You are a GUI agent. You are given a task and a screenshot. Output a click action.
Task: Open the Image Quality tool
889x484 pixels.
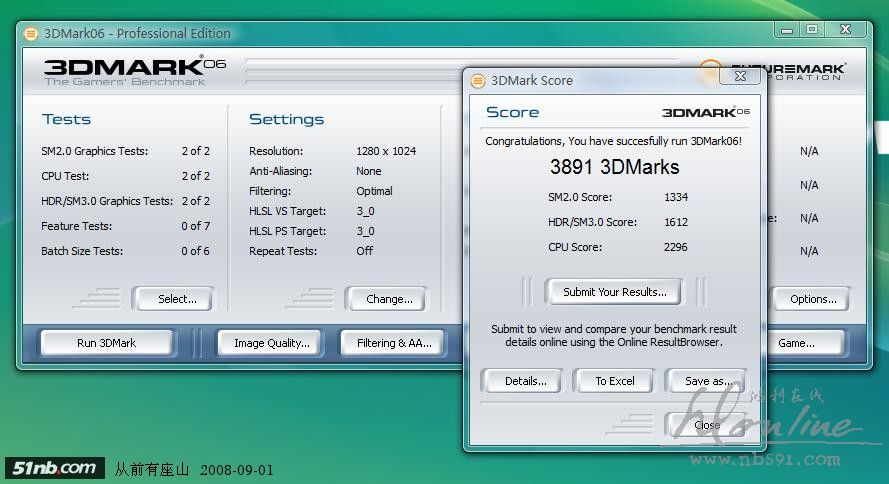tap(271, 343)
